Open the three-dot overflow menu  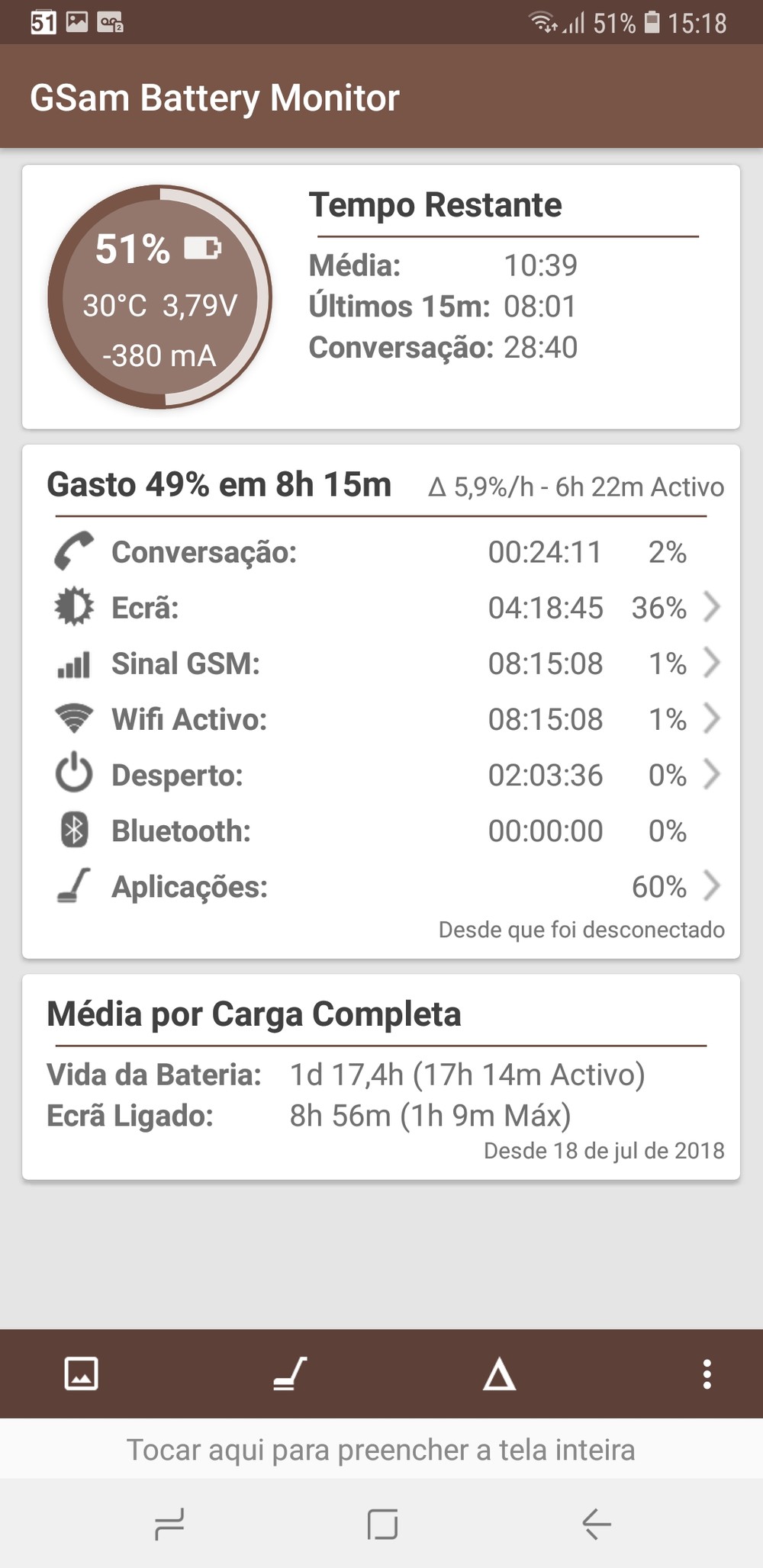707,1374
